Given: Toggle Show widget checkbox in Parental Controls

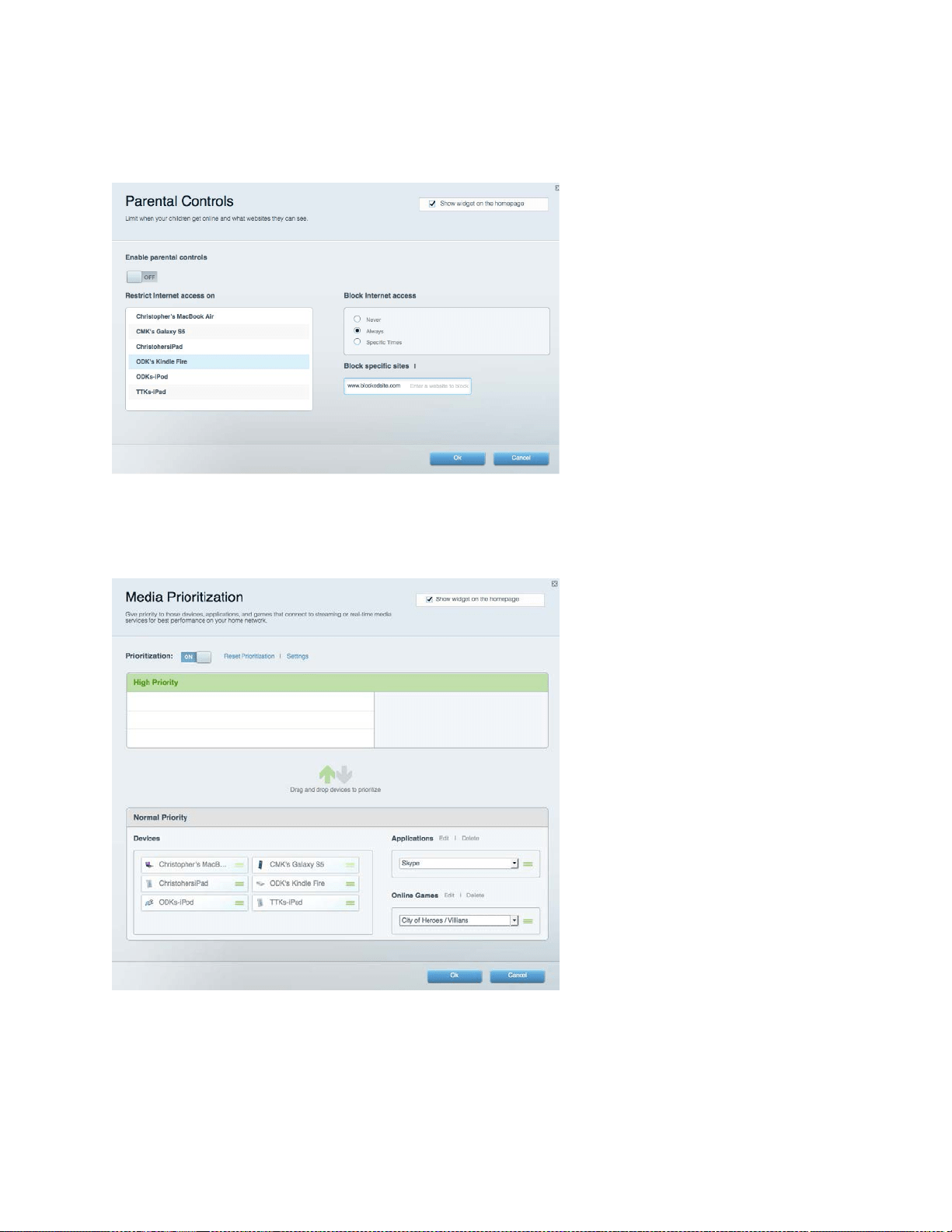Looking at the screenshot, I should pos(433,204).
